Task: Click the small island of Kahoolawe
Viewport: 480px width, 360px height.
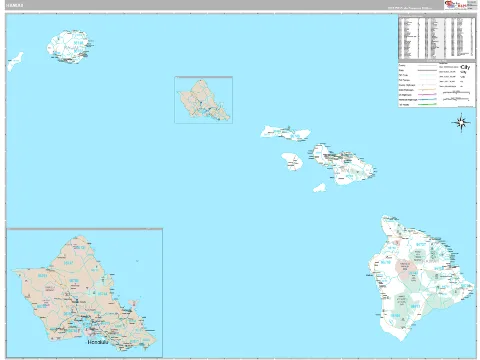Action: pyautogui.click(x=320, y=188)
